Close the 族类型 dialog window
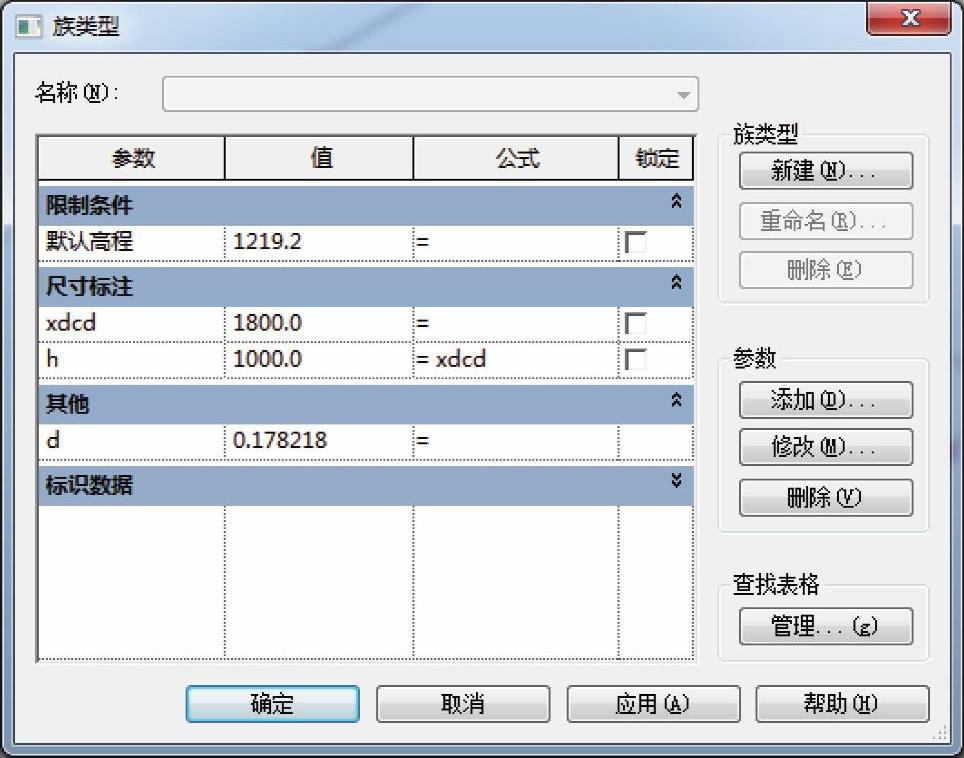 point(909,18)
